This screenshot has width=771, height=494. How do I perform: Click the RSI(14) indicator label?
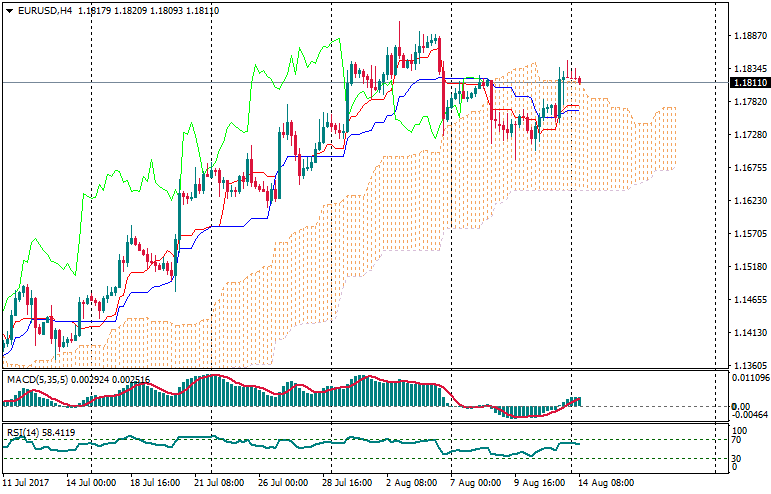pyautogui.click(x=20, y=432)
